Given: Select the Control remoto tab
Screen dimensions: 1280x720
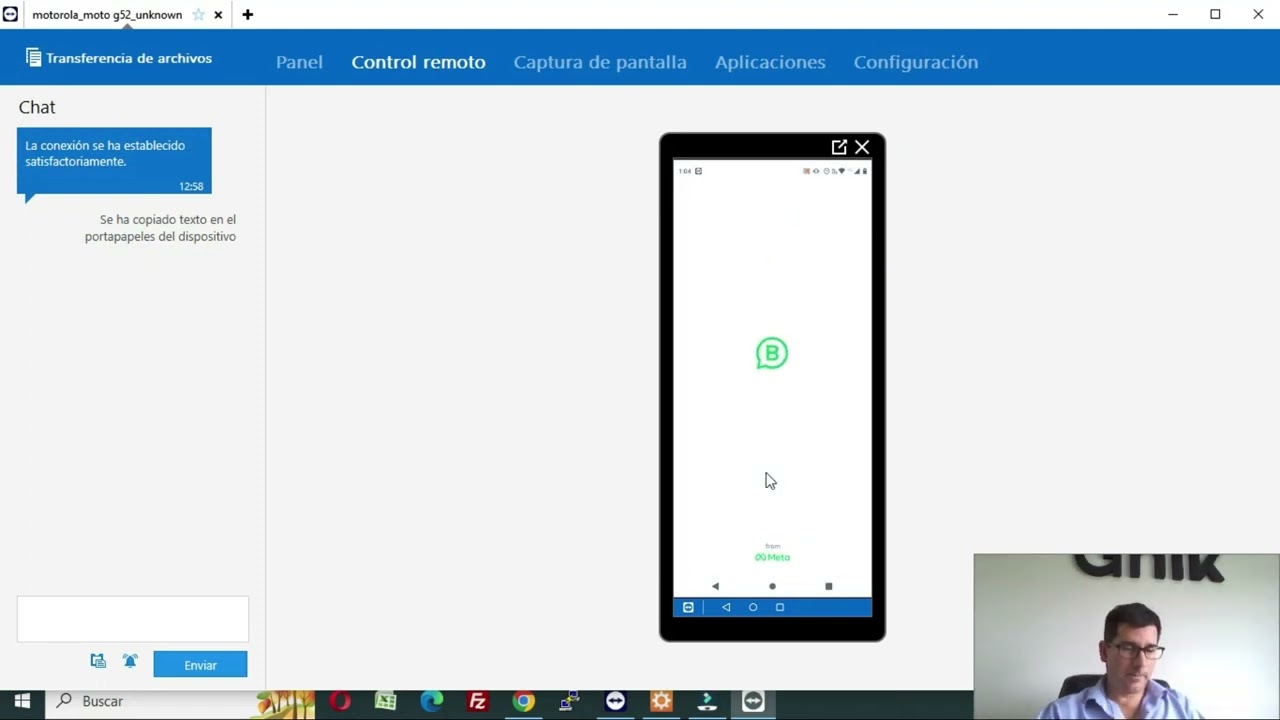Looking at the screenshot, I should pyautogui.click(x=418, y=62).
